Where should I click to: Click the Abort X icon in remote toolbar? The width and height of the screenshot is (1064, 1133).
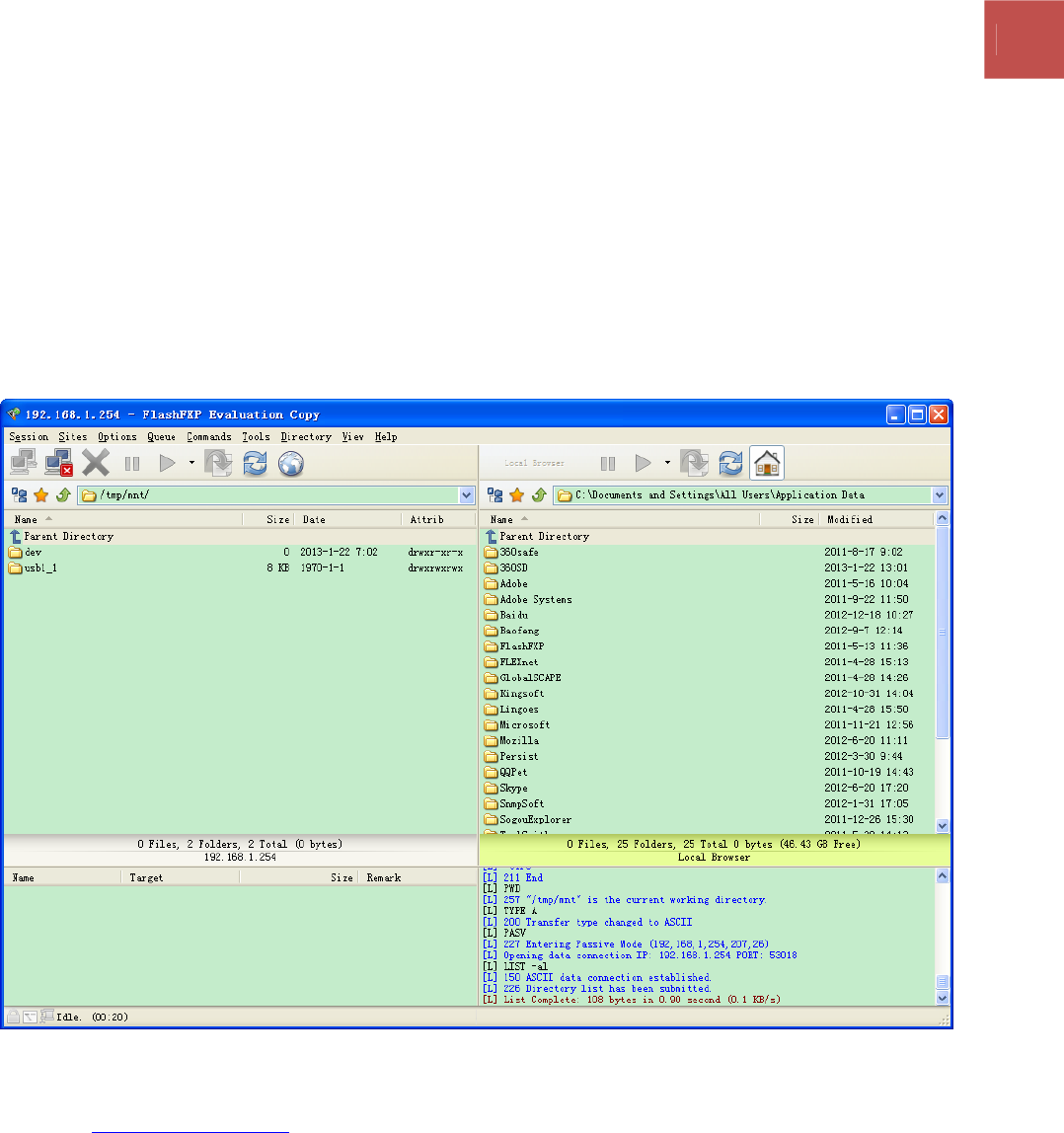(x=96, y=463)
